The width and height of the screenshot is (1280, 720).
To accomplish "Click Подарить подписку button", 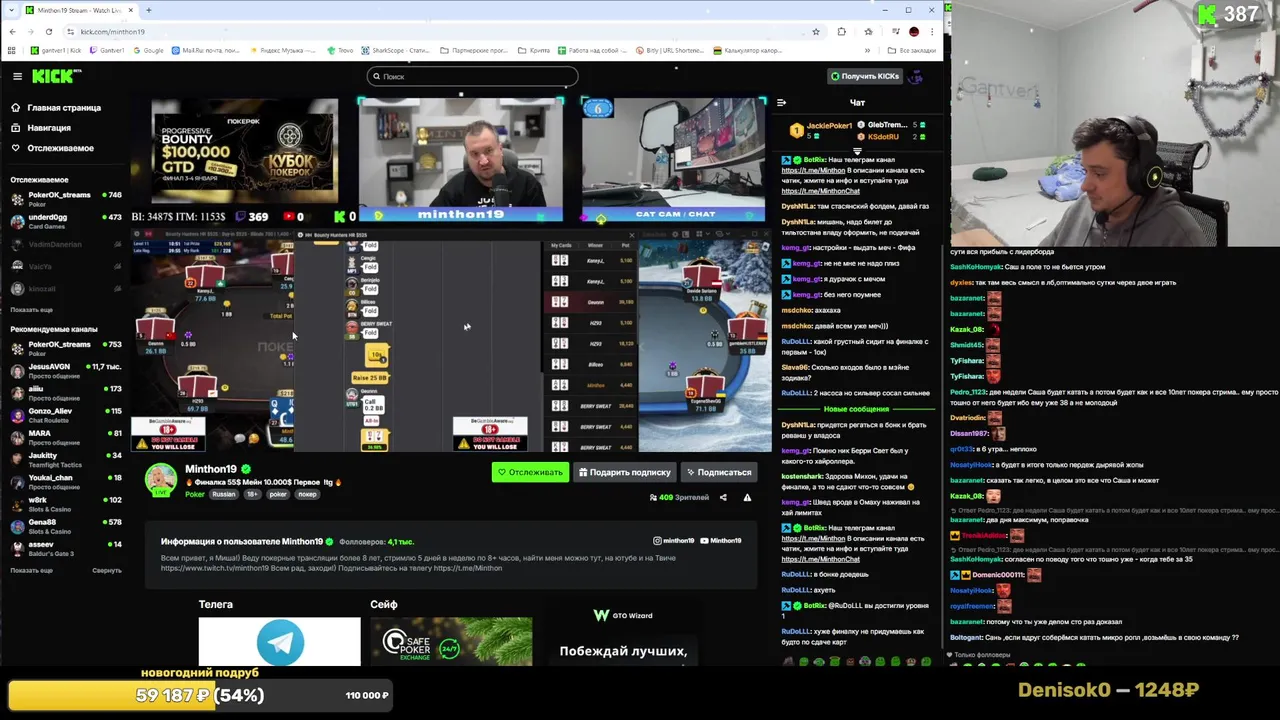I will click(x=625, y=472).
